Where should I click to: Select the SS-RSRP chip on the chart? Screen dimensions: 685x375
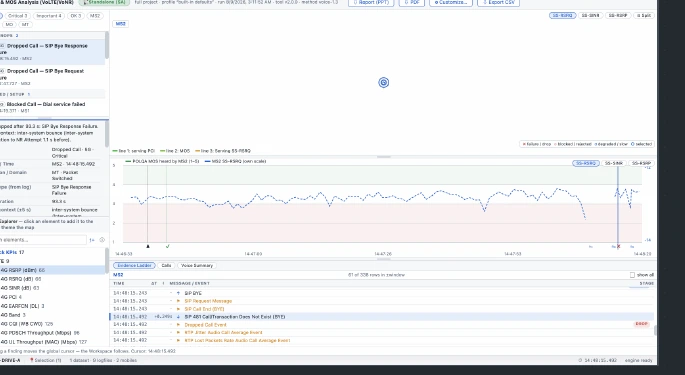click(641, 163)
